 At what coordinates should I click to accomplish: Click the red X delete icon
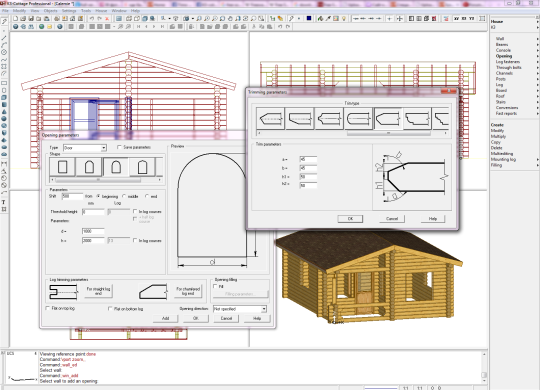[107, 18]
